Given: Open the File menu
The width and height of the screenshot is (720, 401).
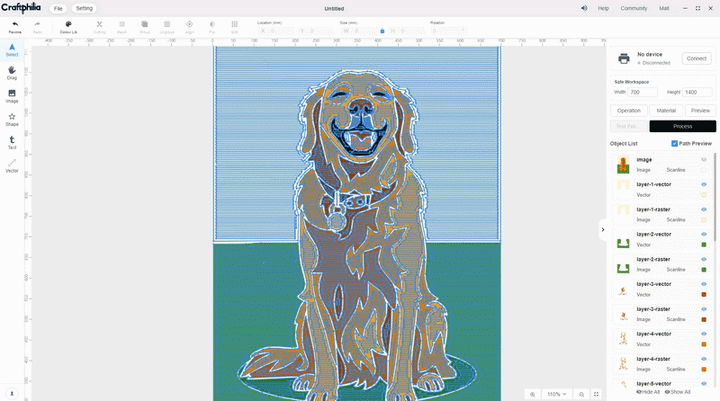Looking at the screenshot, I should [58, 8].
